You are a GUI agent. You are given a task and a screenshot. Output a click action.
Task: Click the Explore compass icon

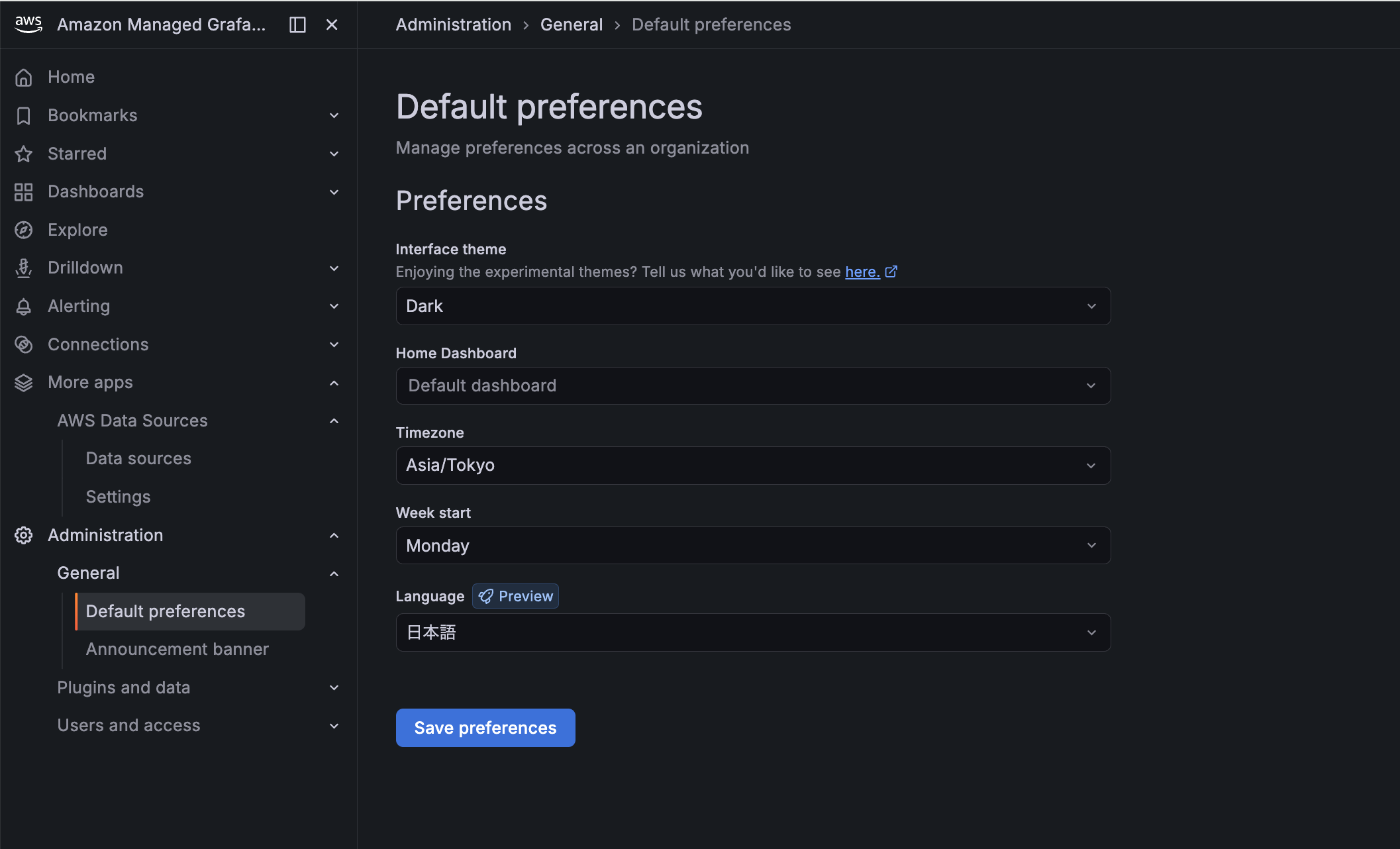point(24,230)
